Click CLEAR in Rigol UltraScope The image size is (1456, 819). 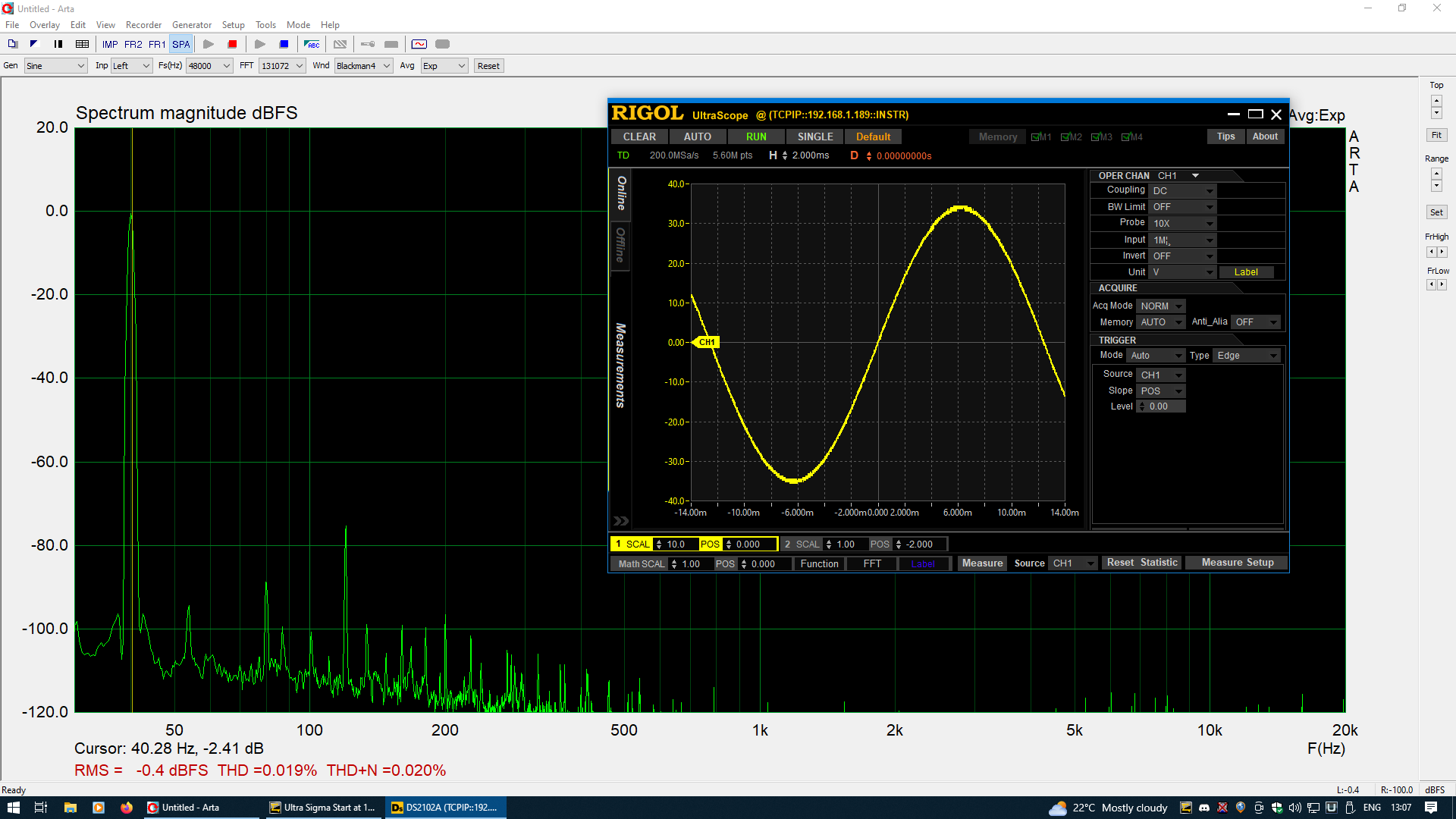639,136
